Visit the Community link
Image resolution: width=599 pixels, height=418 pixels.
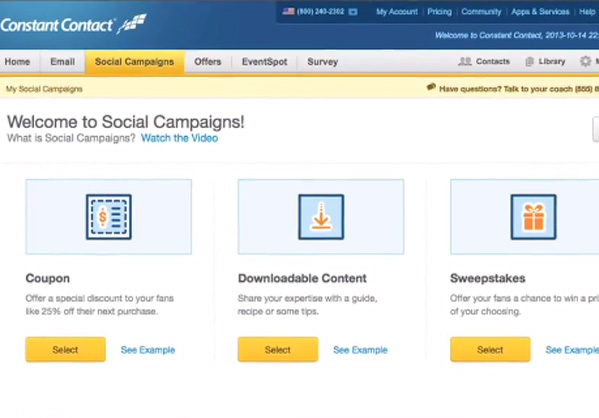click(x=481, y=12)
